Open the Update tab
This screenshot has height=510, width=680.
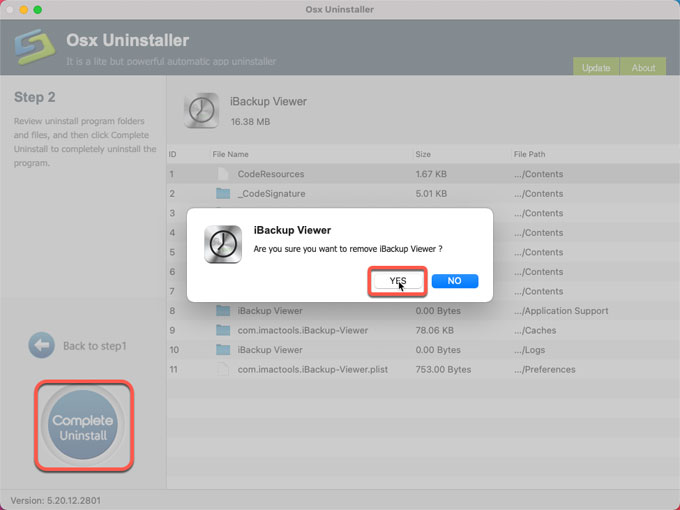click(x=596, y=67)
